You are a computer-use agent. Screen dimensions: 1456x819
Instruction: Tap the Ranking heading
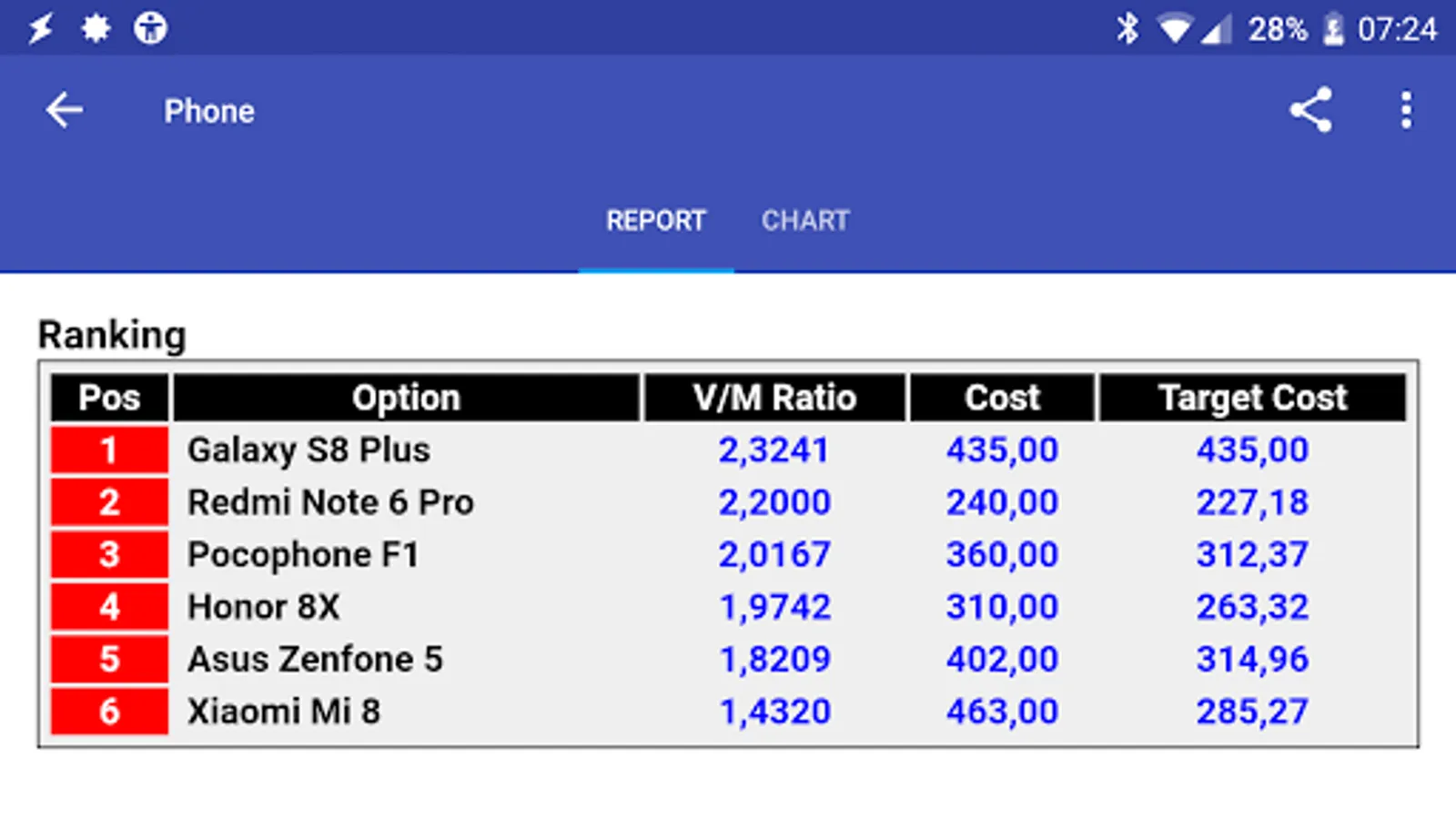tap(112, 335)
